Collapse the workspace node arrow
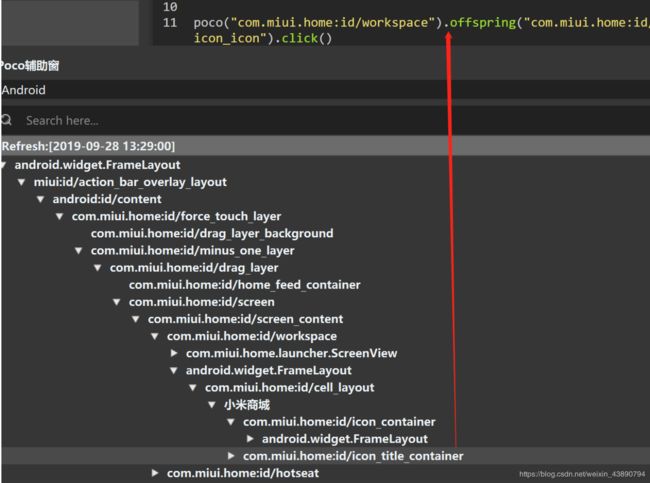Viewport: 650px width, 483px height. tap(155, 336)
